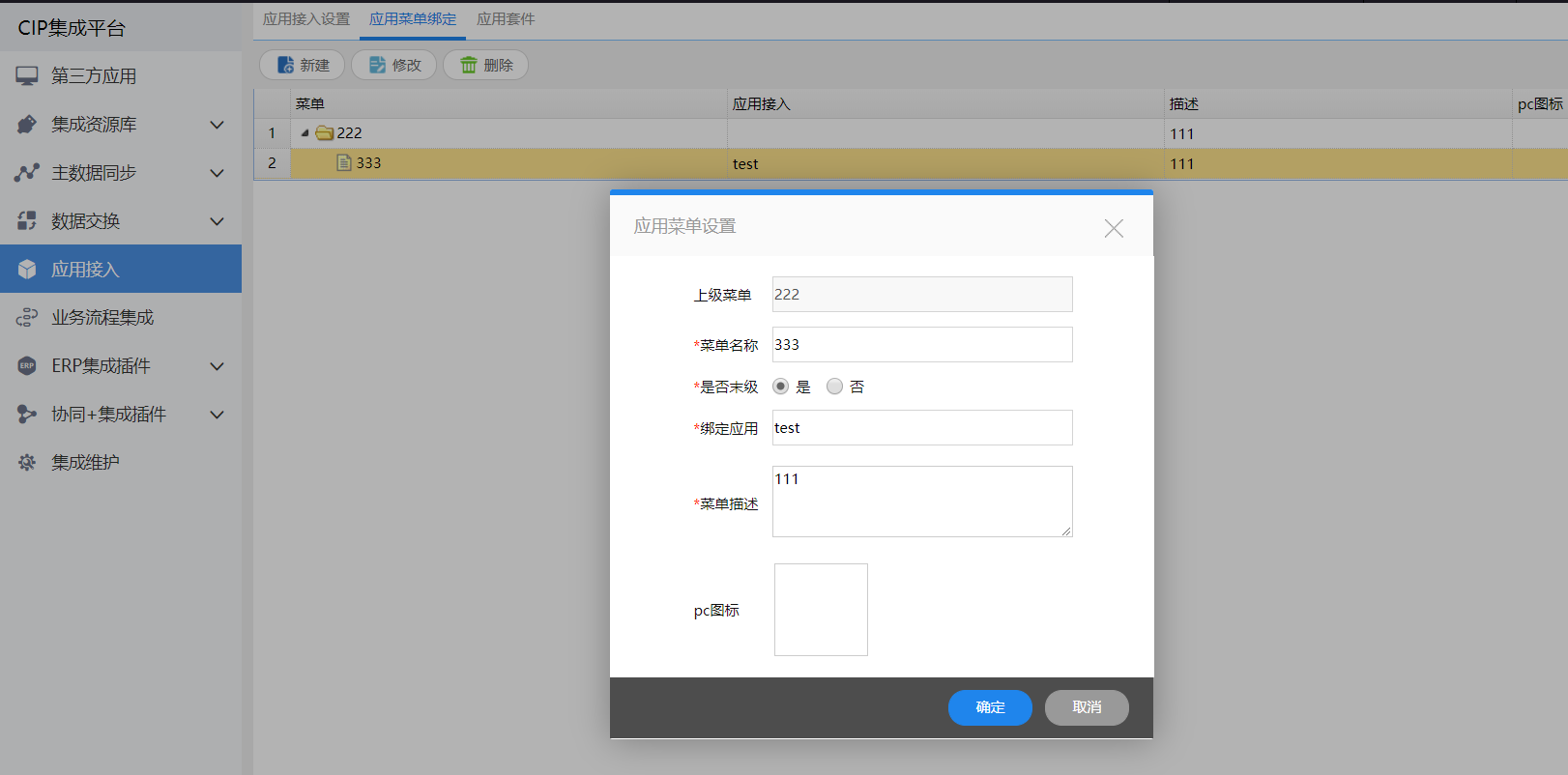Screen dimensions: 1568x775
Task: Click the 集成资源库 sidebar icon
Action: 27,125
